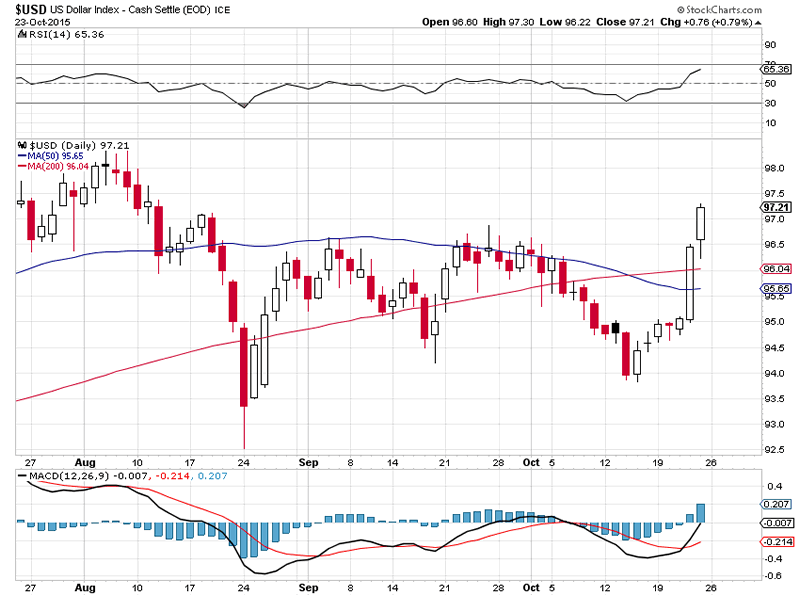Viewport: 800px width, 596px height.
Task: Click the -0.214 MACD signal value tag
Action: pos(776,541)
